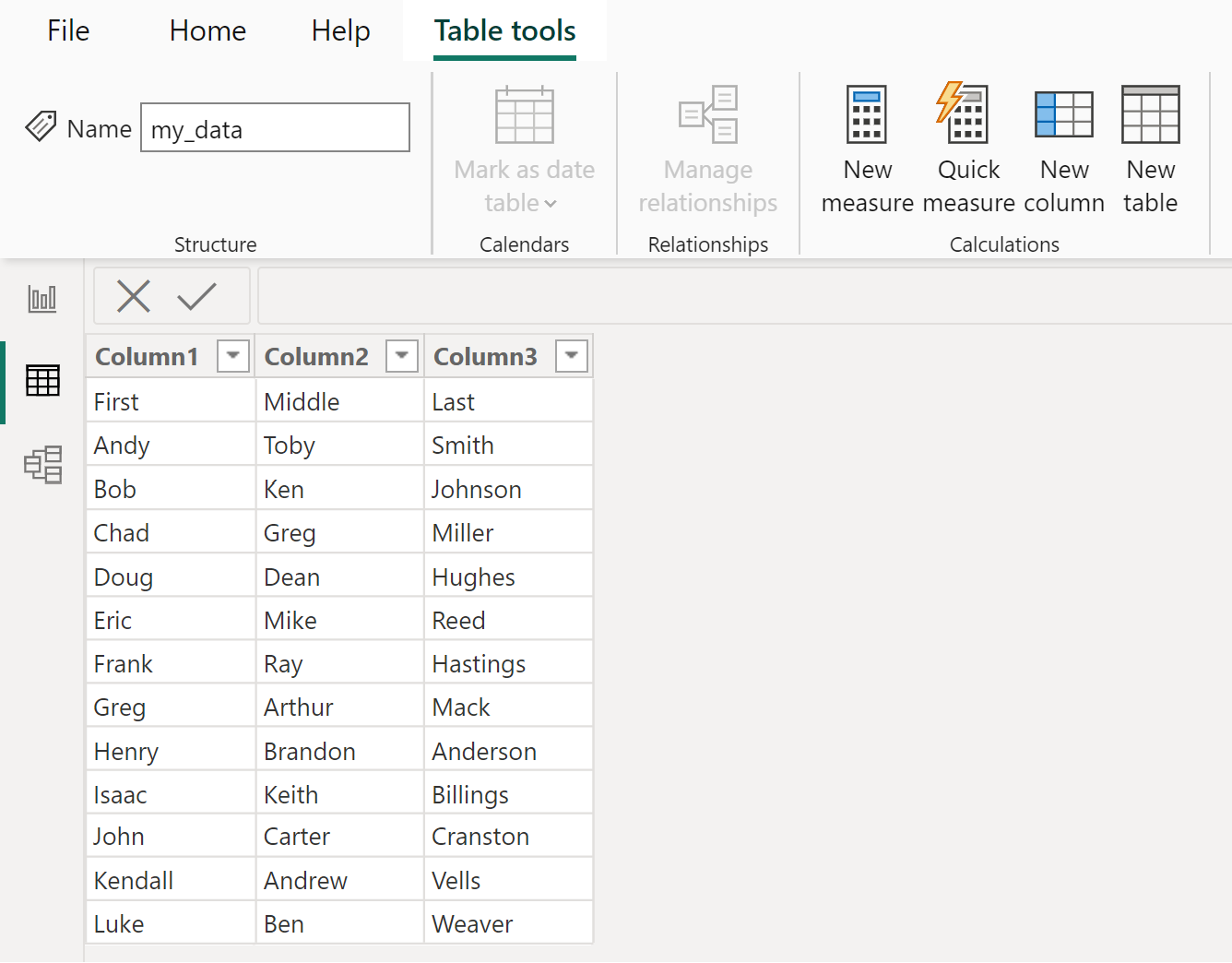Open the Column2 filter dropdown
The width and height of the screenshot is (1232, 963).
[402, 355]
